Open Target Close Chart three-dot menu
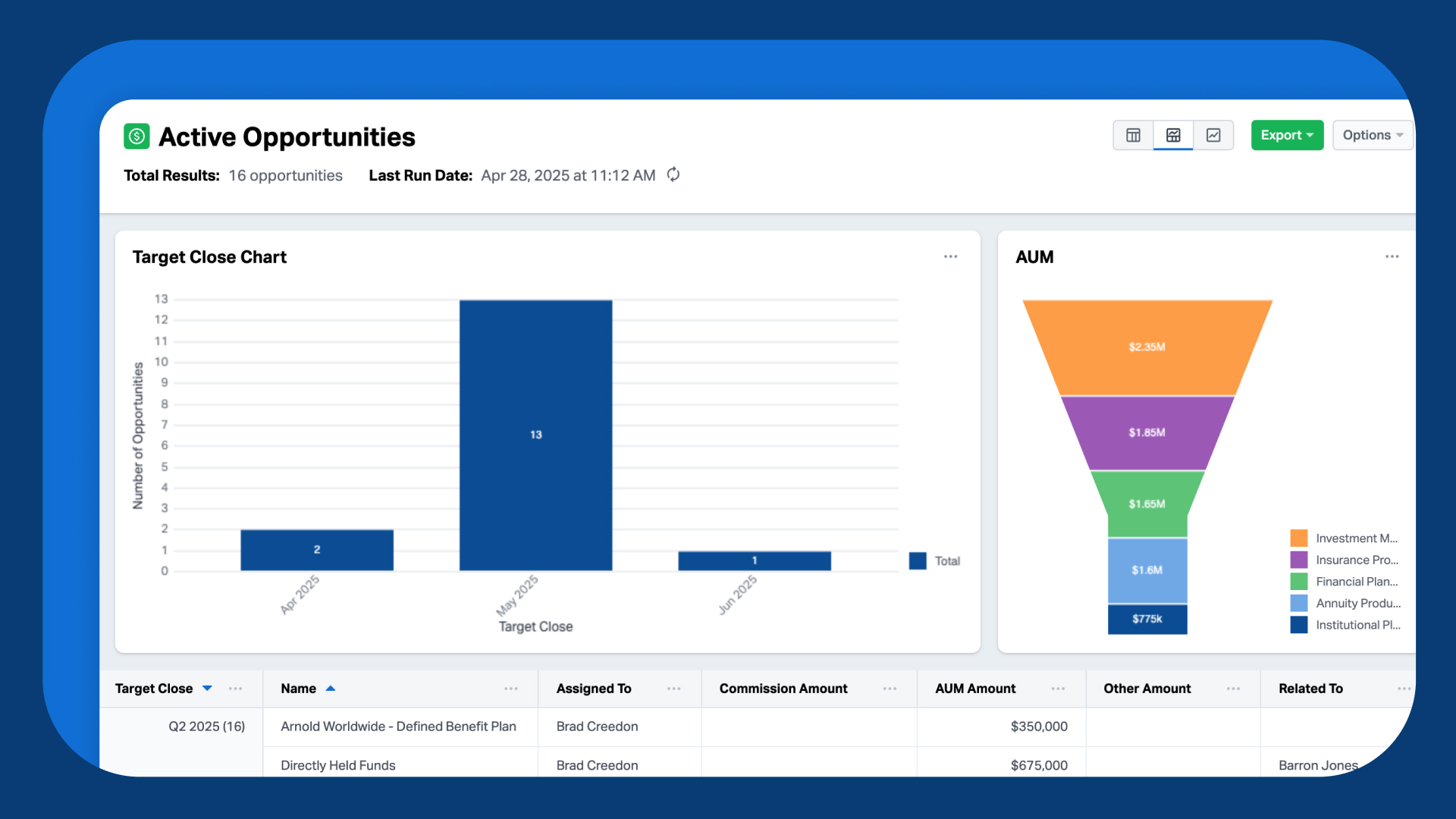This screenshot has height=819, width=1456. tap(950, 257)
